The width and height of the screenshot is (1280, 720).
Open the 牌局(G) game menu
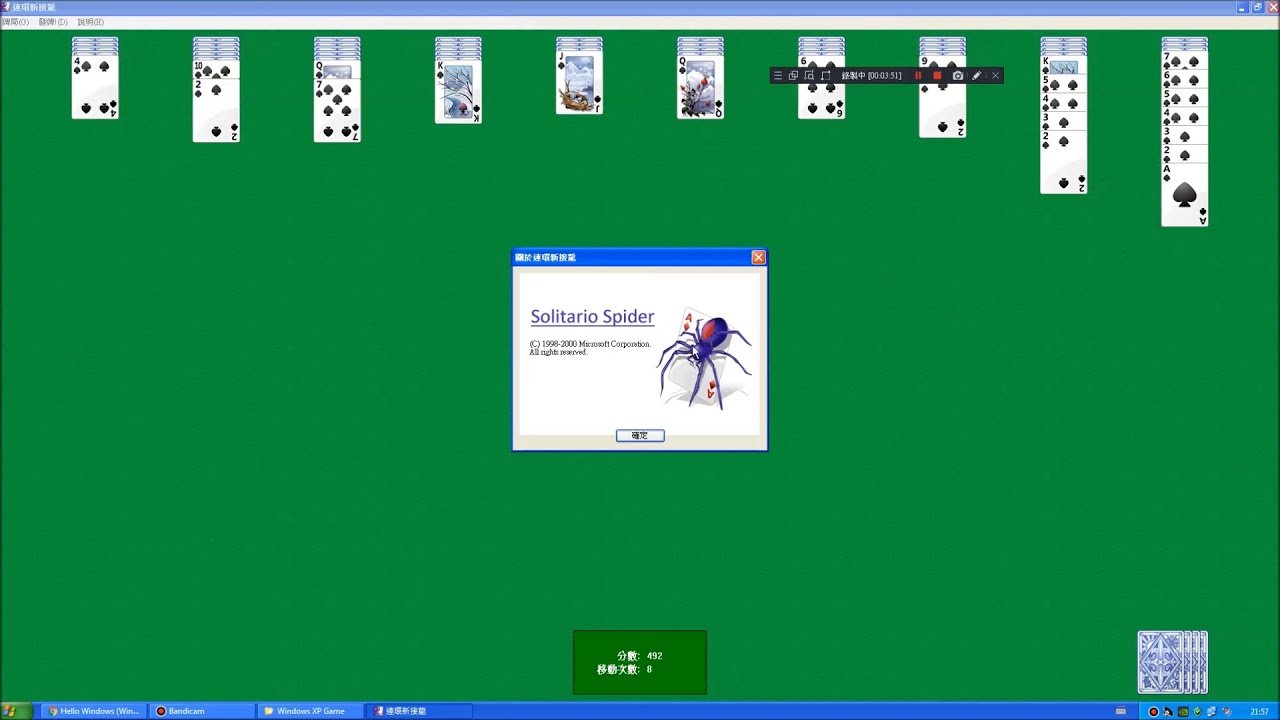(15, 22)
